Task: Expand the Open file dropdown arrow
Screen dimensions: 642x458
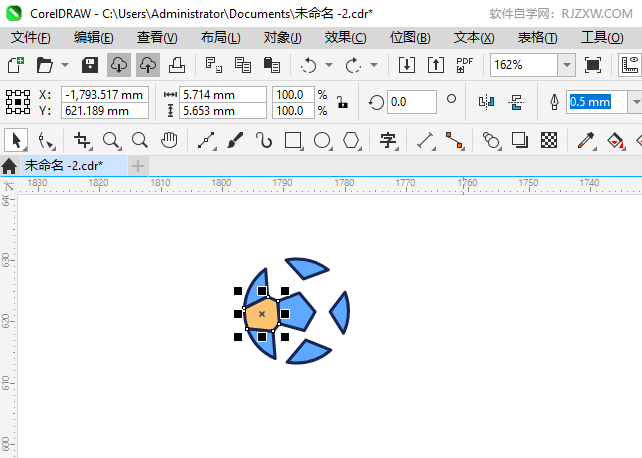Action: [65, 65]
